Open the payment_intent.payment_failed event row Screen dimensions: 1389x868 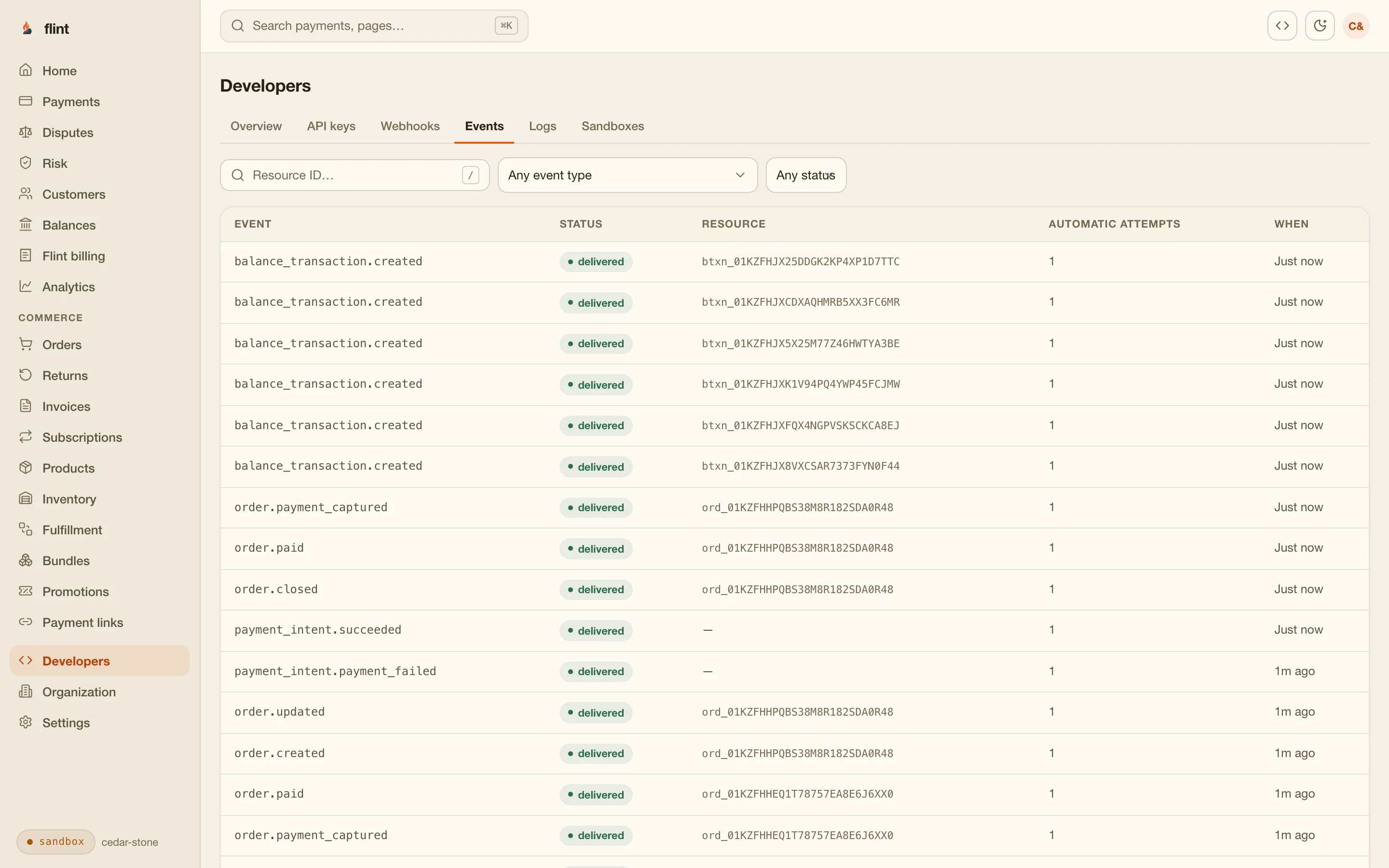click(x=794, y=672)
